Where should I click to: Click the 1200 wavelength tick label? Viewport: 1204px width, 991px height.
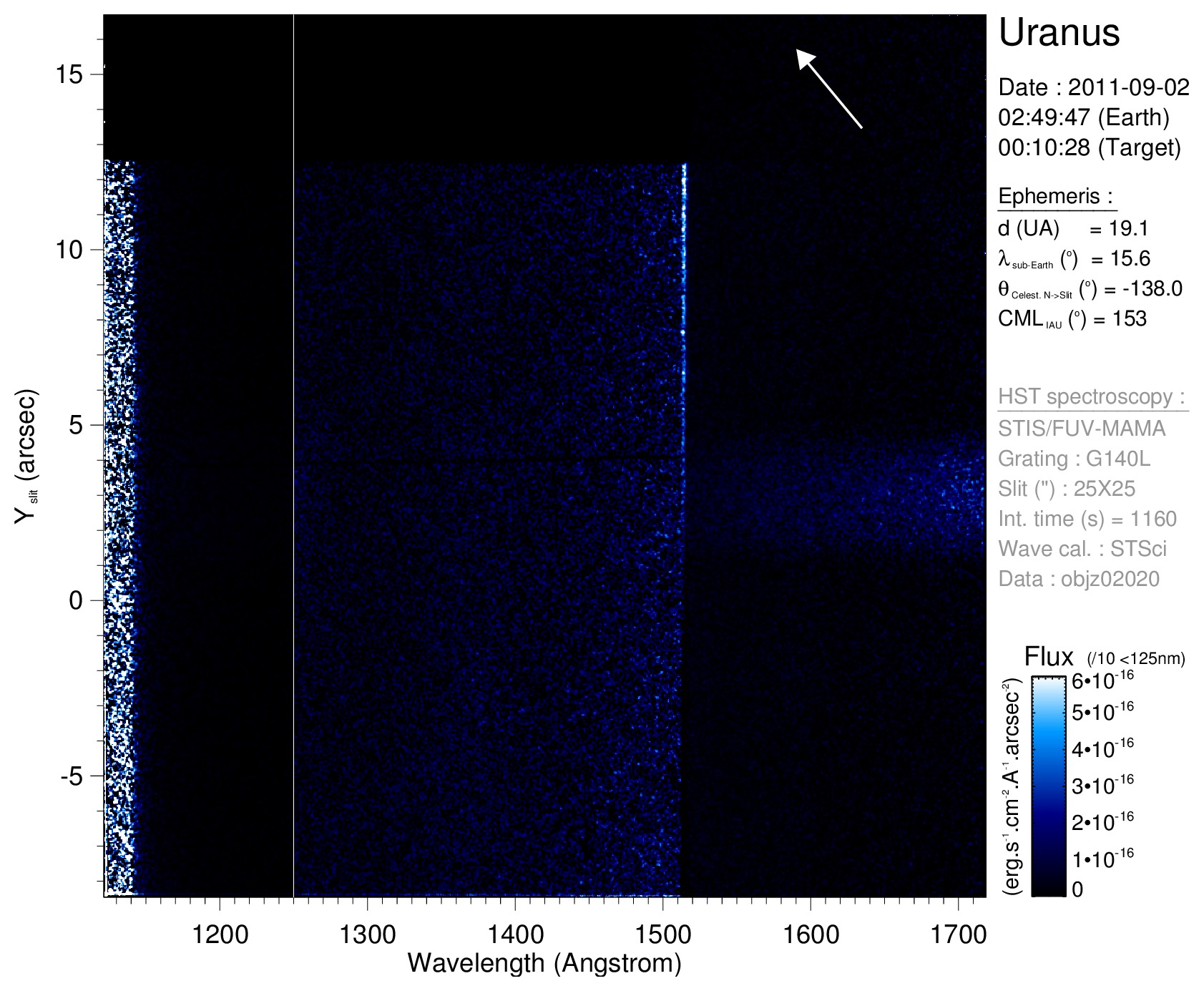[x=220, y=934]
